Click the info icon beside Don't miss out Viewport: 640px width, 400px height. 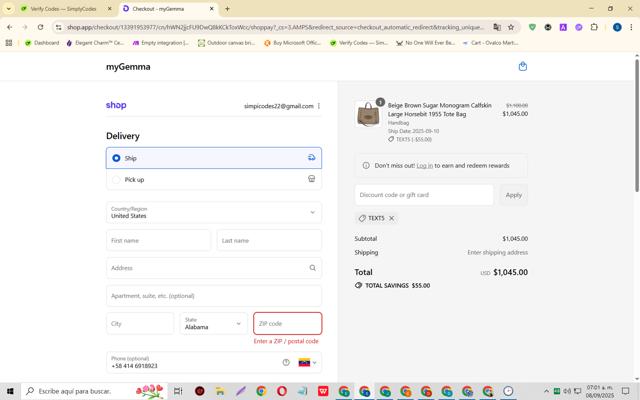click(x=366, y=165)
